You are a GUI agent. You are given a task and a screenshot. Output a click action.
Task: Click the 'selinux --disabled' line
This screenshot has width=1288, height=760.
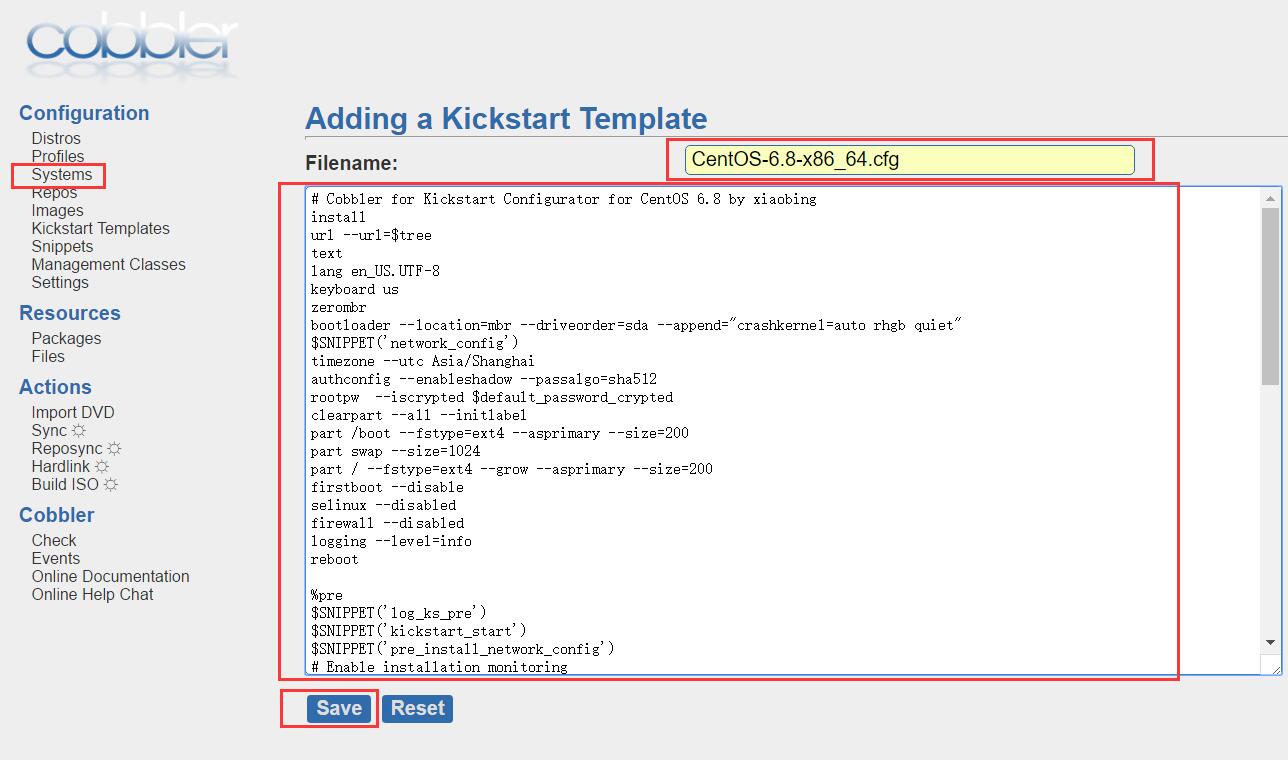(x=383, y=505)
